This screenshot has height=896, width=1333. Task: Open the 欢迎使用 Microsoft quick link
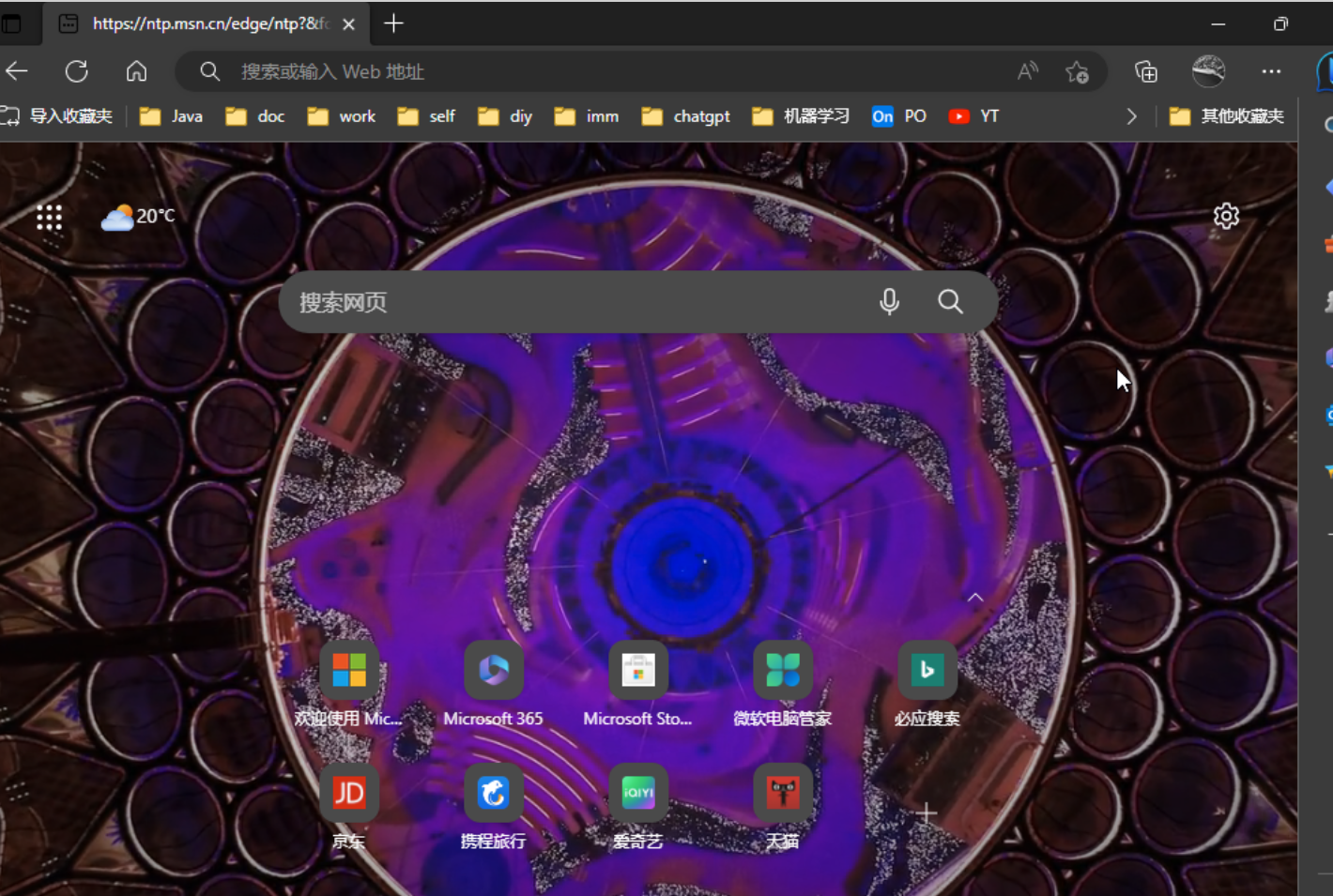[x=348, y=685]
